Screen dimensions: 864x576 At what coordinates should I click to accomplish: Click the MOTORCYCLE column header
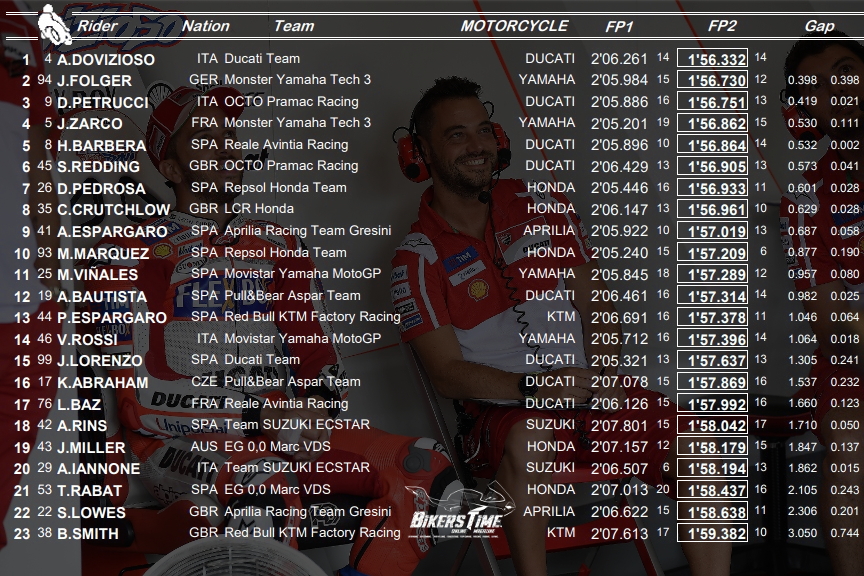[x=514, y=26]
